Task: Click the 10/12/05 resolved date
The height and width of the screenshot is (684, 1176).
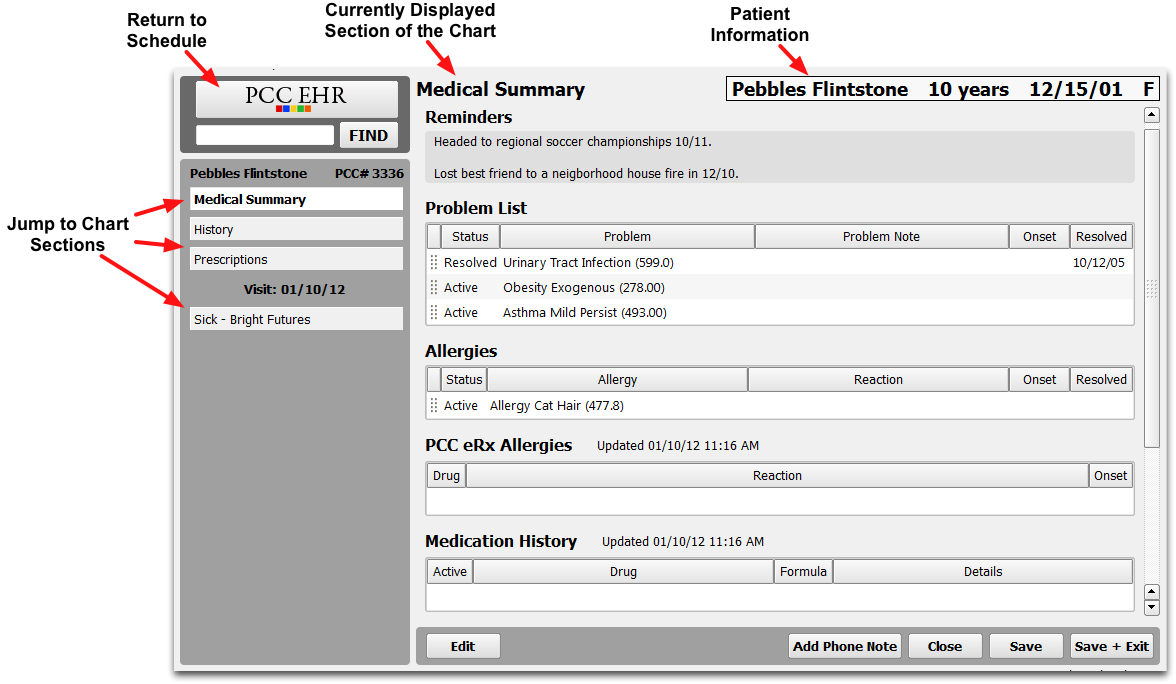Action: pyautogui.click(x=1098, y=262)
